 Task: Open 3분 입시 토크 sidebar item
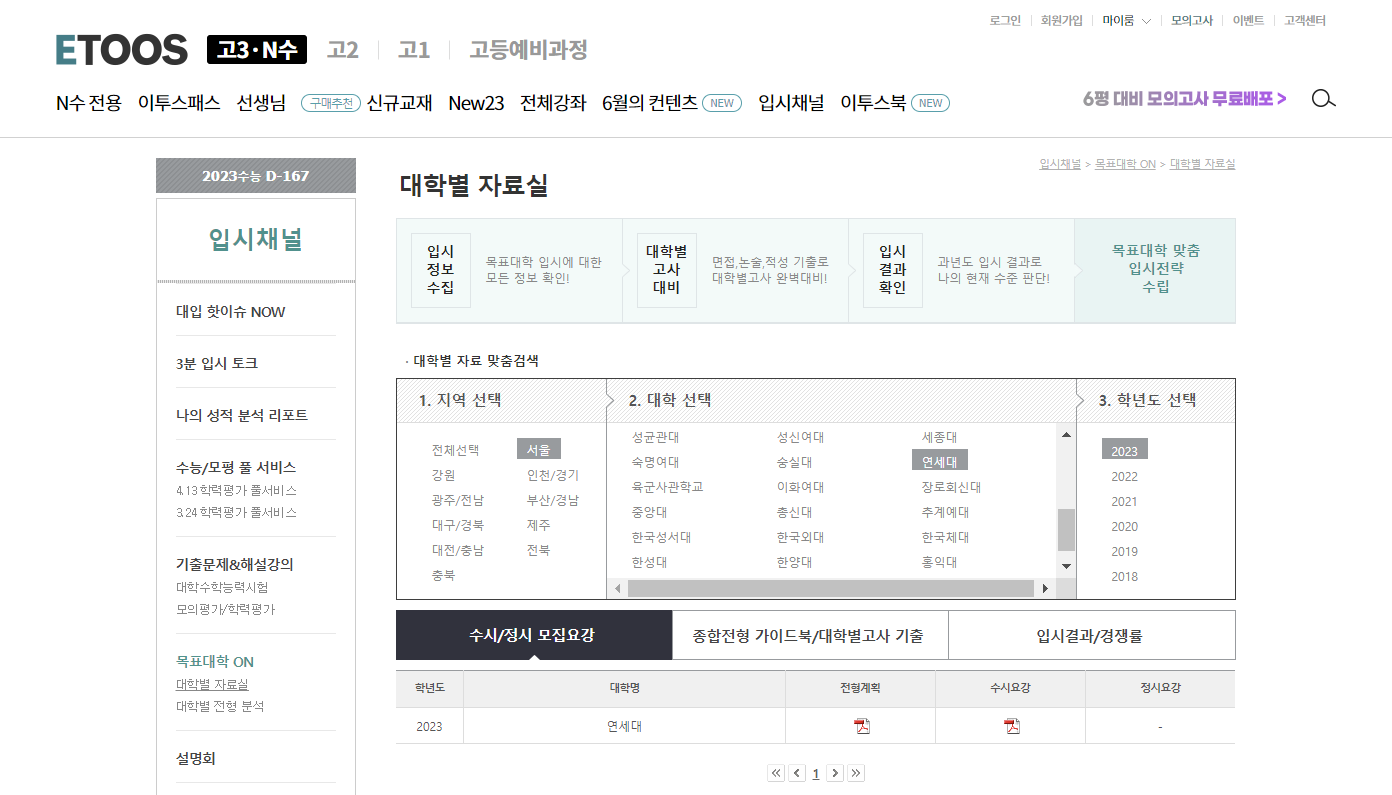click(x=217, y=363)
